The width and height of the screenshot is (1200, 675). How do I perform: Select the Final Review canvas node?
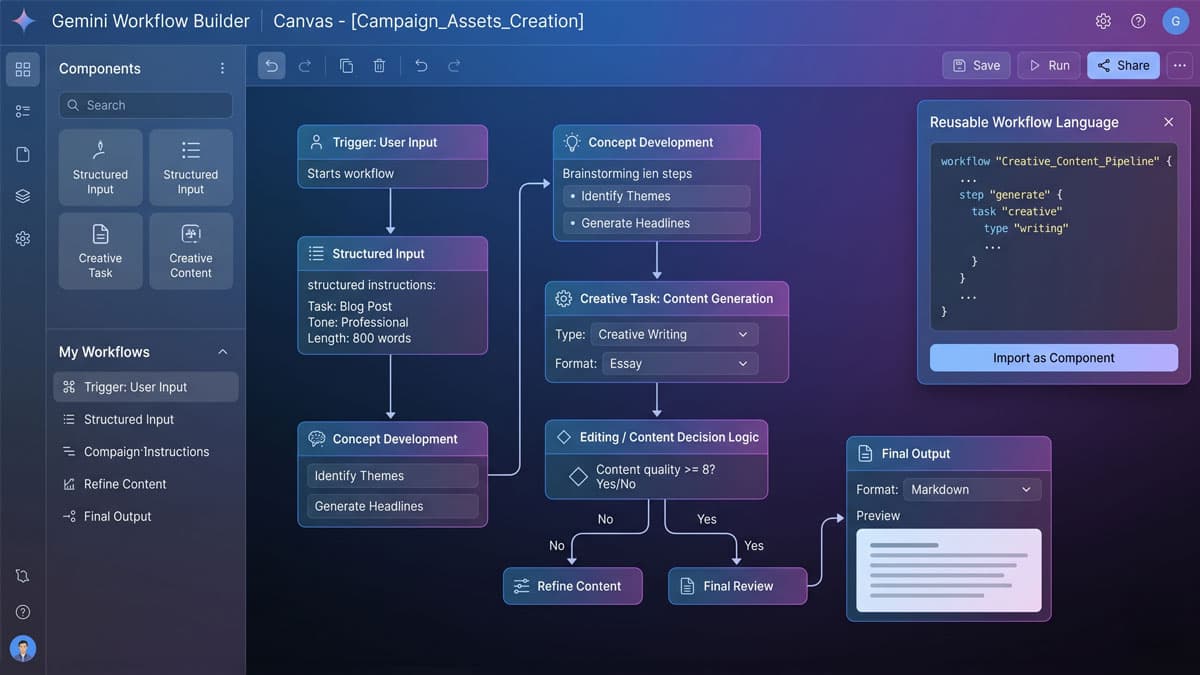click(737, 586)
